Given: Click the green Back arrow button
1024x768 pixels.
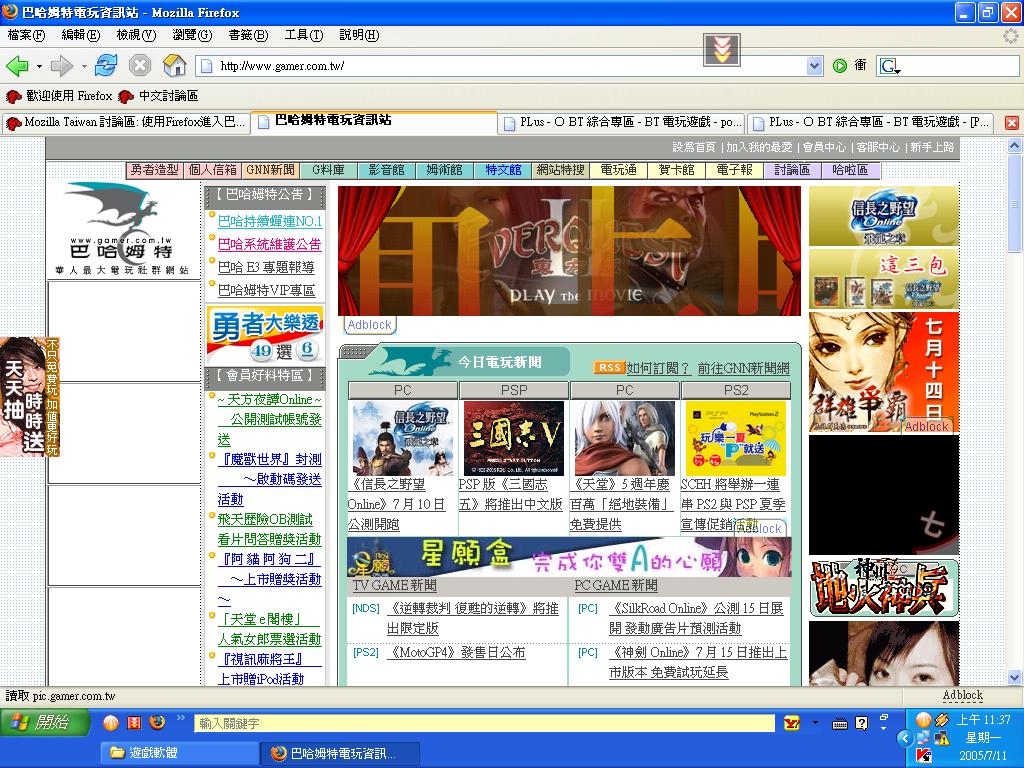Looking at the screenshot, I should tap(17, 66).
